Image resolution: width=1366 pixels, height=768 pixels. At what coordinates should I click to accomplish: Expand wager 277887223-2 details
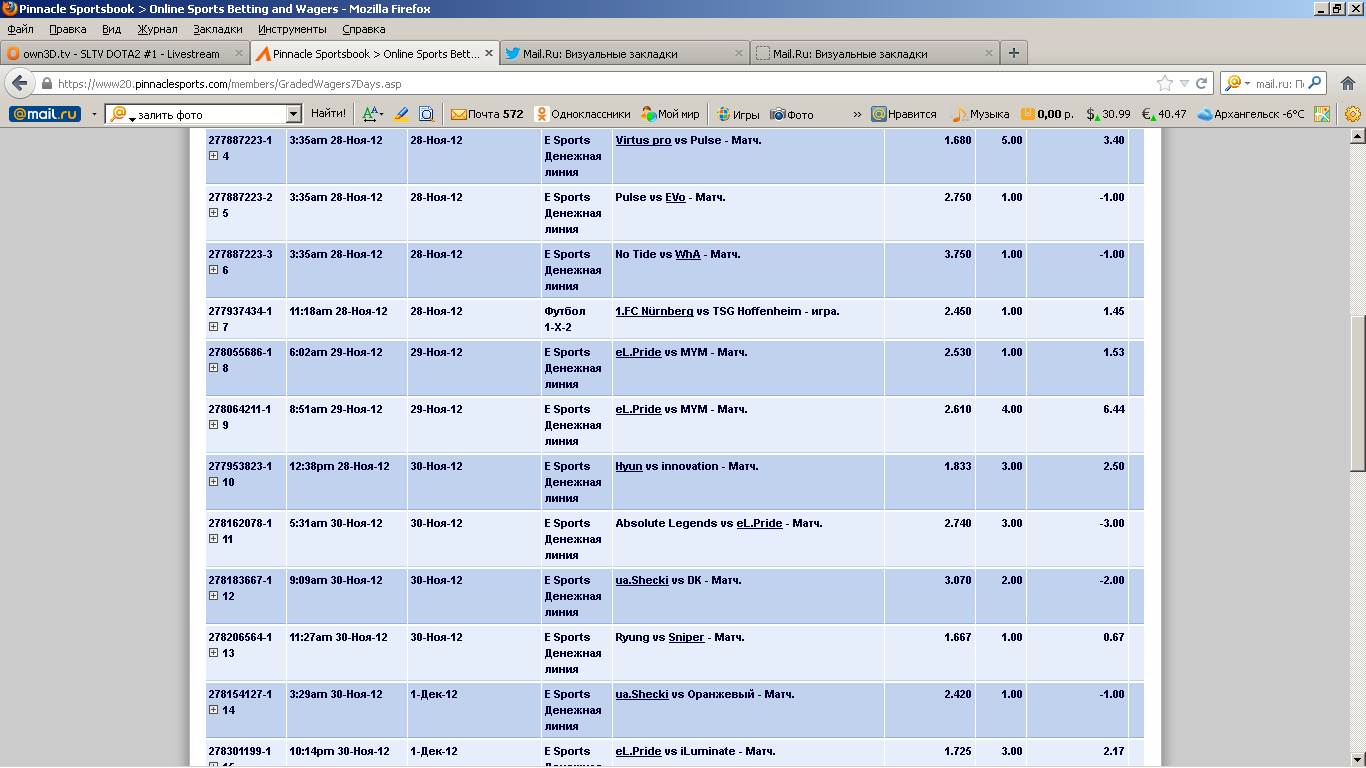click(x=213, y=213)
